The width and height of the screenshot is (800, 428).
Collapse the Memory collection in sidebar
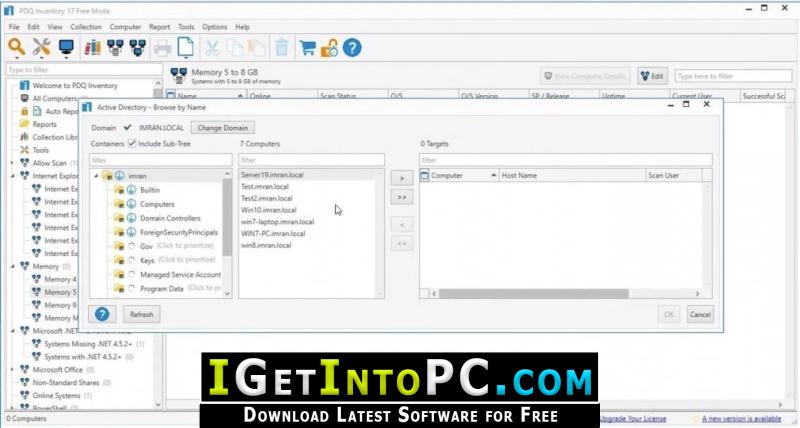pos(13,266)
